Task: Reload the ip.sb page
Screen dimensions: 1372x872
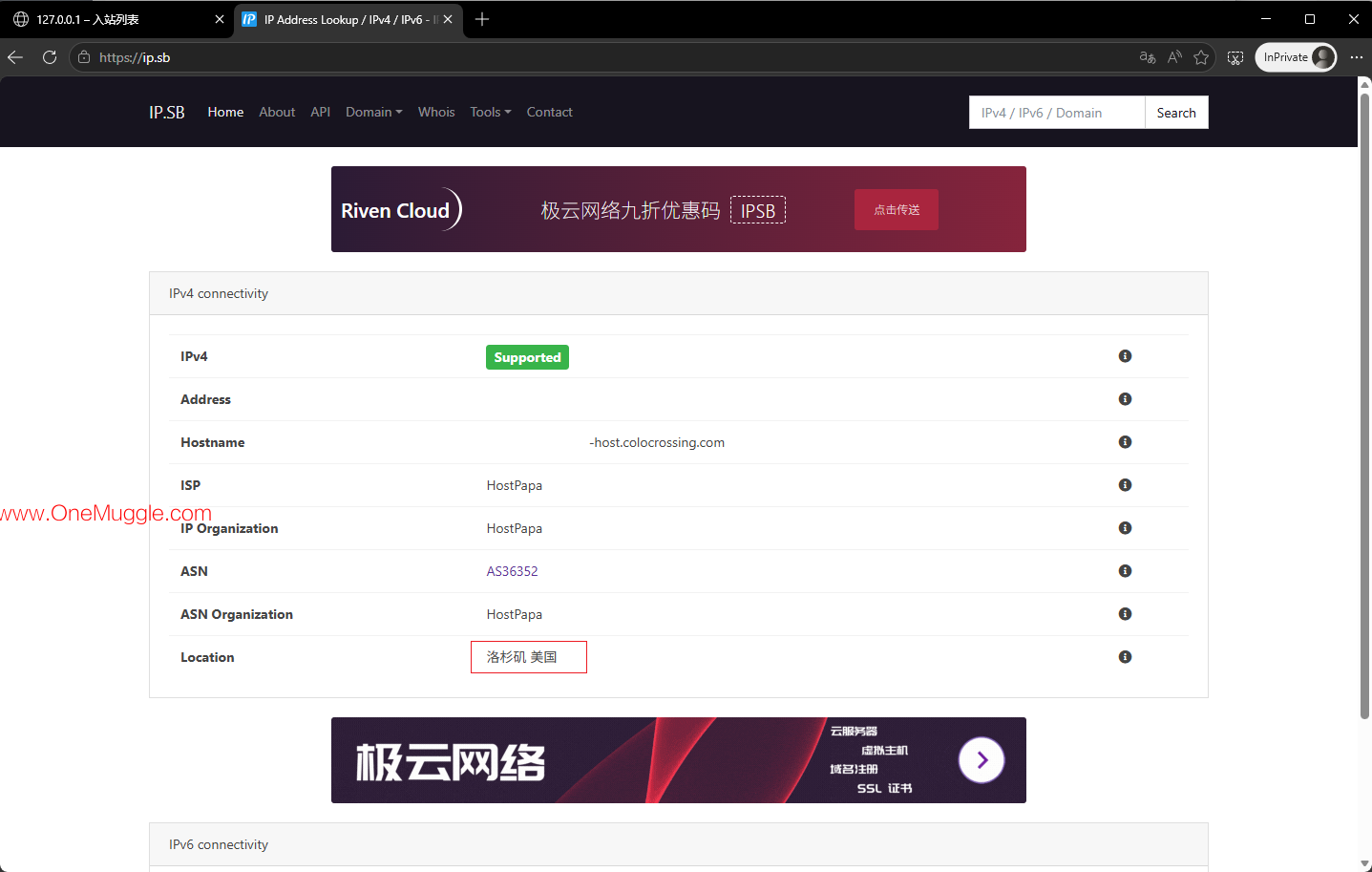Action: [x=50, y=57]
